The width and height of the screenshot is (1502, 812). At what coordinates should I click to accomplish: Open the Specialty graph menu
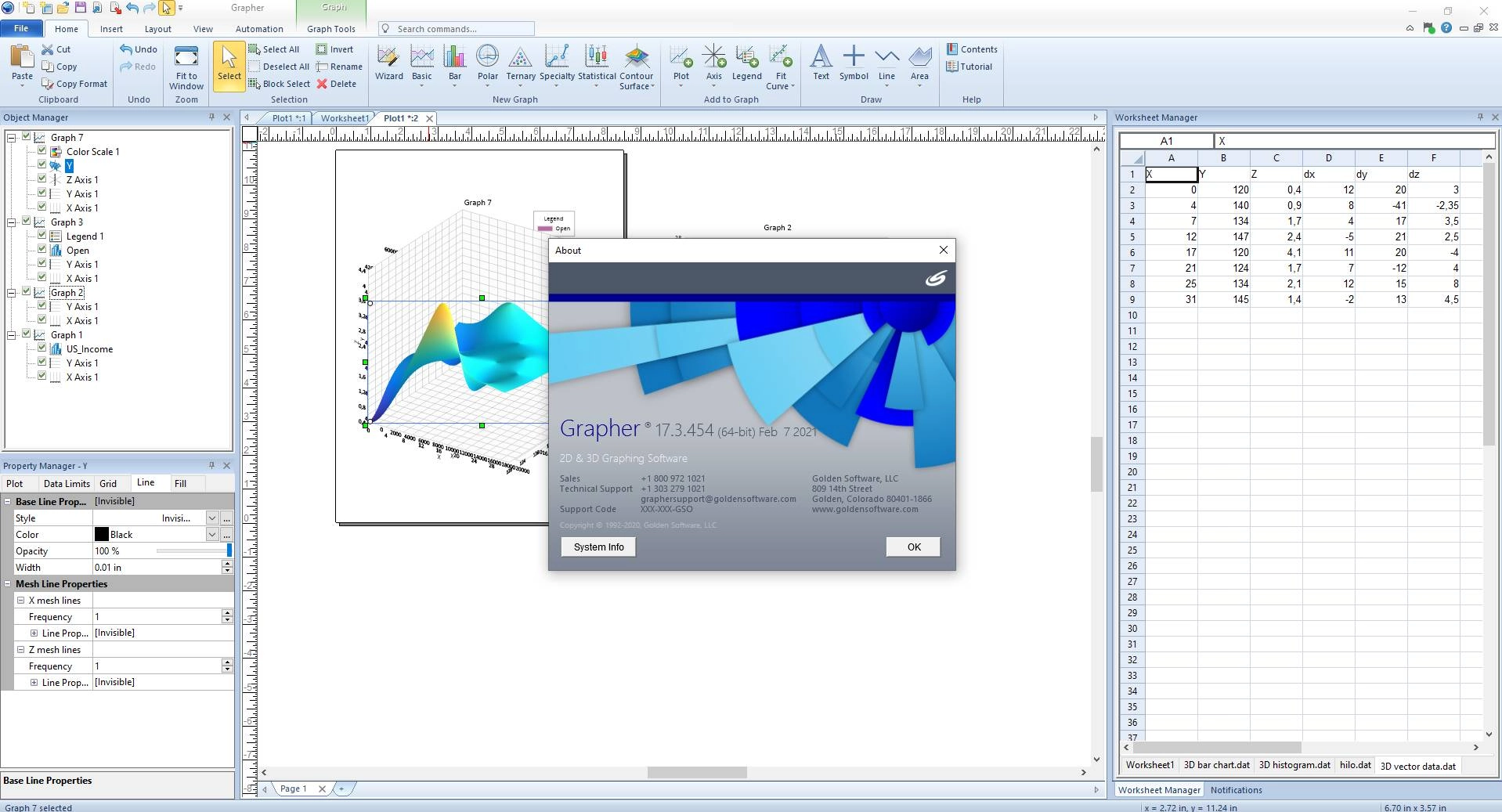[x=557, y=63]
